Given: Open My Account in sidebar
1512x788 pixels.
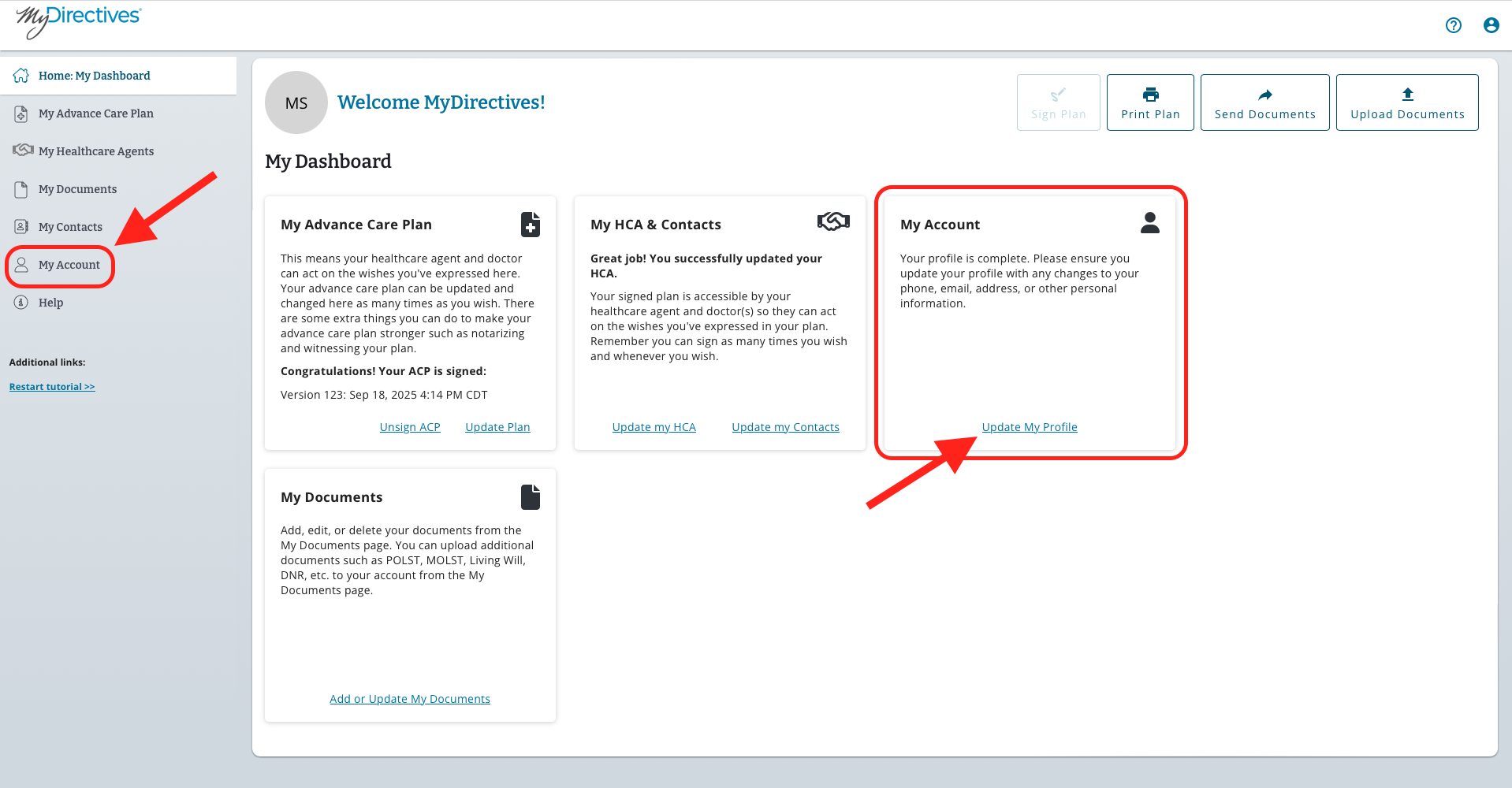Looking at the screenshot, I should coord(69,265).
